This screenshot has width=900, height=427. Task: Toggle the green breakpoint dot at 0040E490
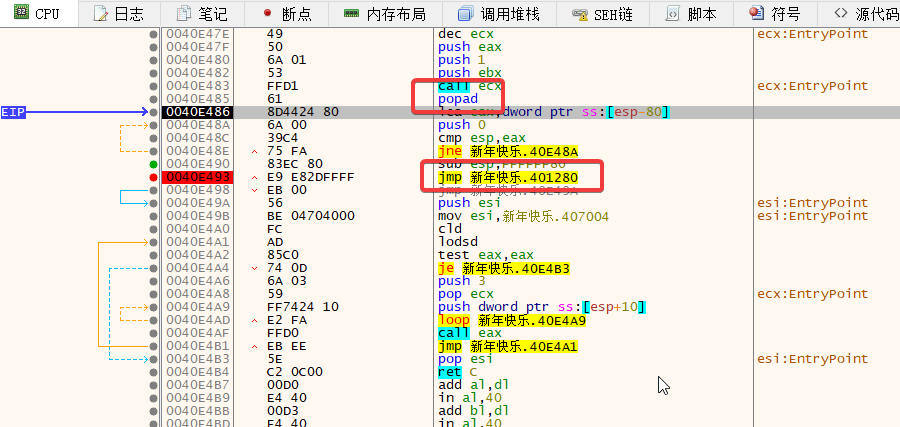click(153, 164)
